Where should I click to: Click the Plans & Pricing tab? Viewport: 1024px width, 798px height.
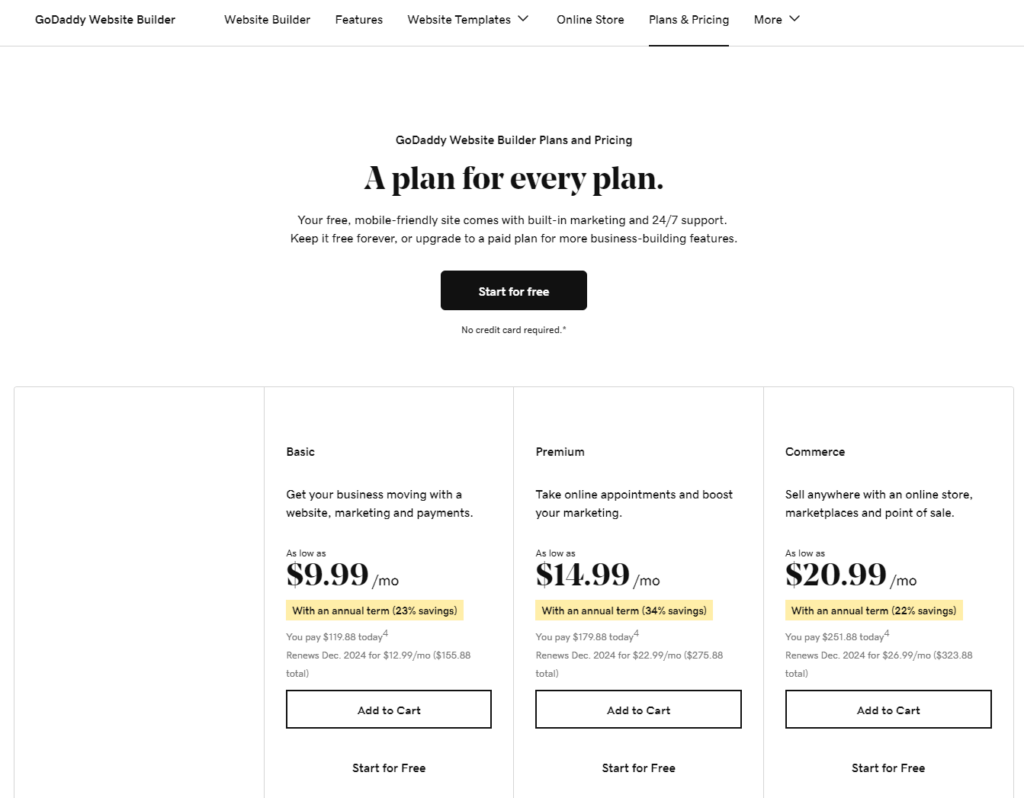point(688,19)
